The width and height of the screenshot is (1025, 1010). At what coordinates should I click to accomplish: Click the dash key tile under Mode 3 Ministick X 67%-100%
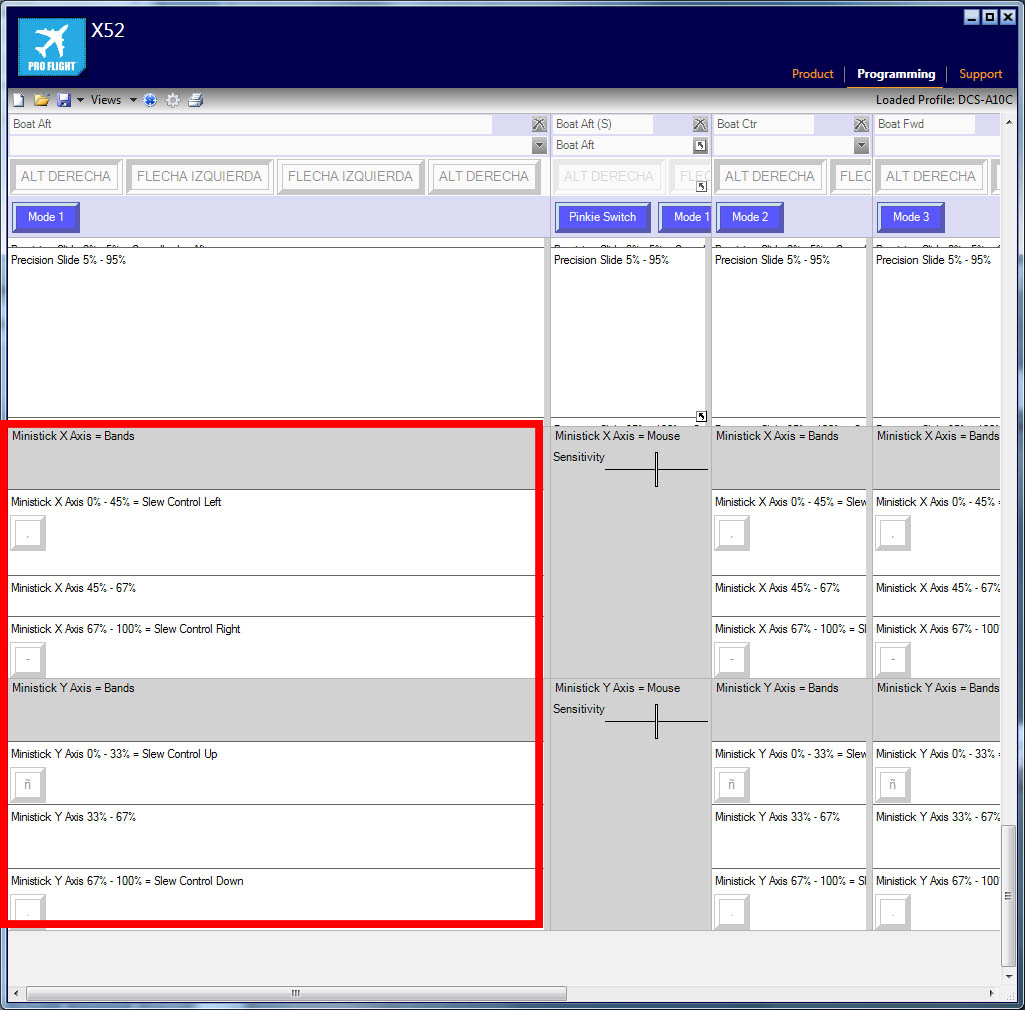[x=892, y=659]
